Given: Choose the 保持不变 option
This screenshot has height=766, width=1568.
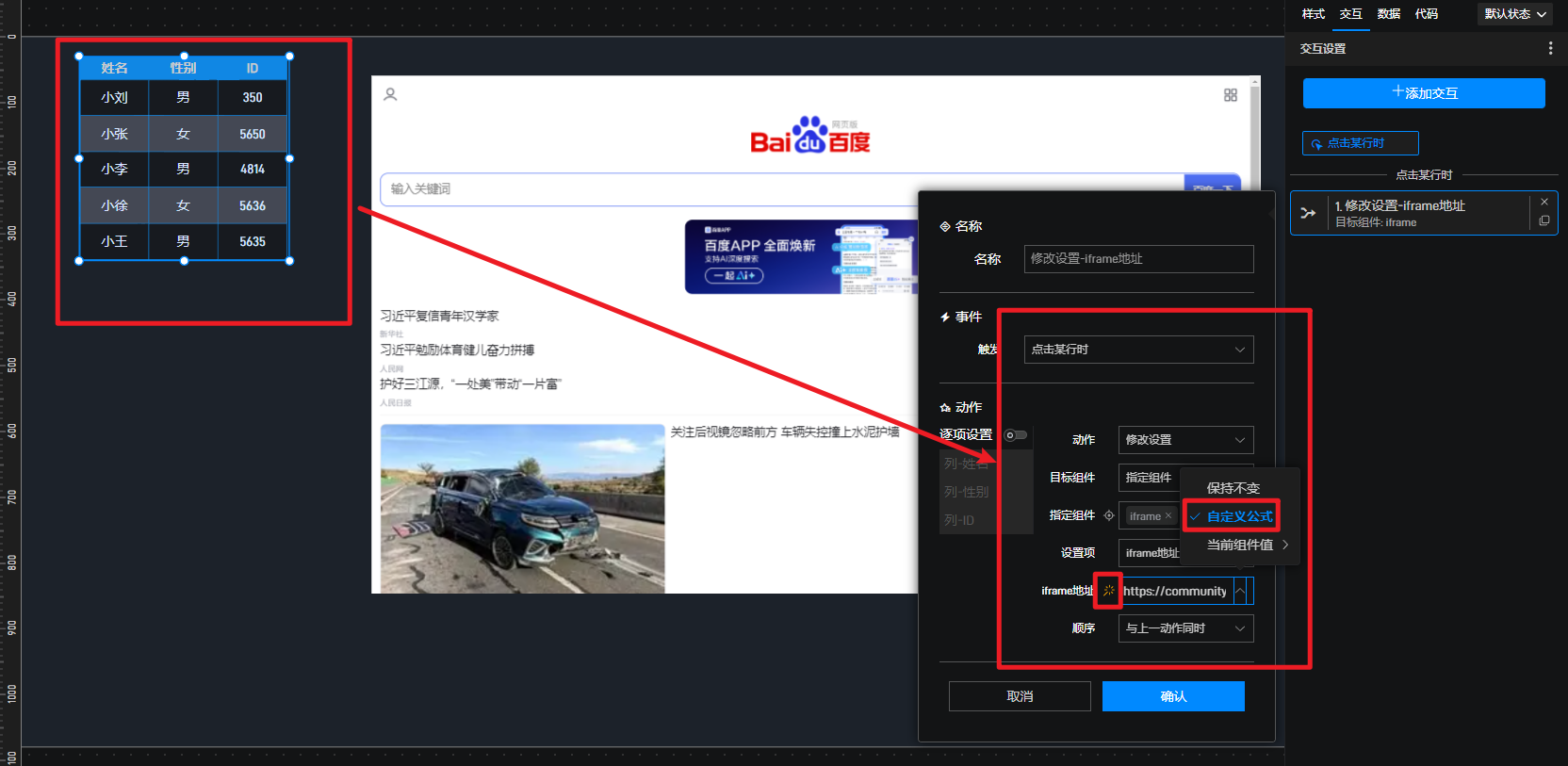Looking at the screenshot, I should click(x=1233, y=488).
